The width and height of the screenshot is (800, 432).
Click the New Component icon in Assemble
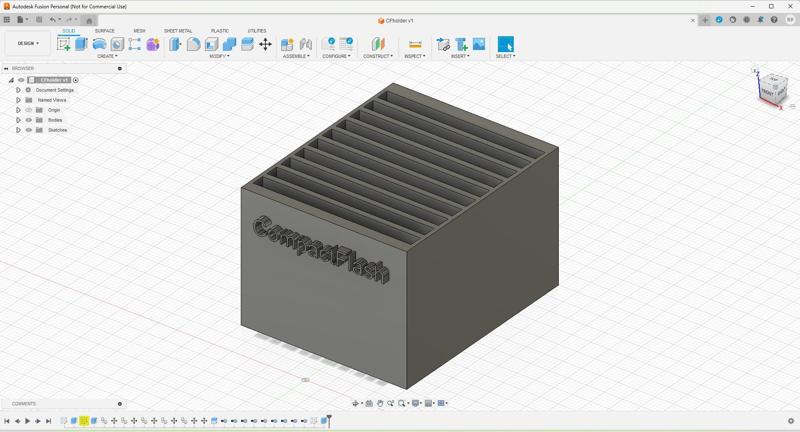point(287,44)
